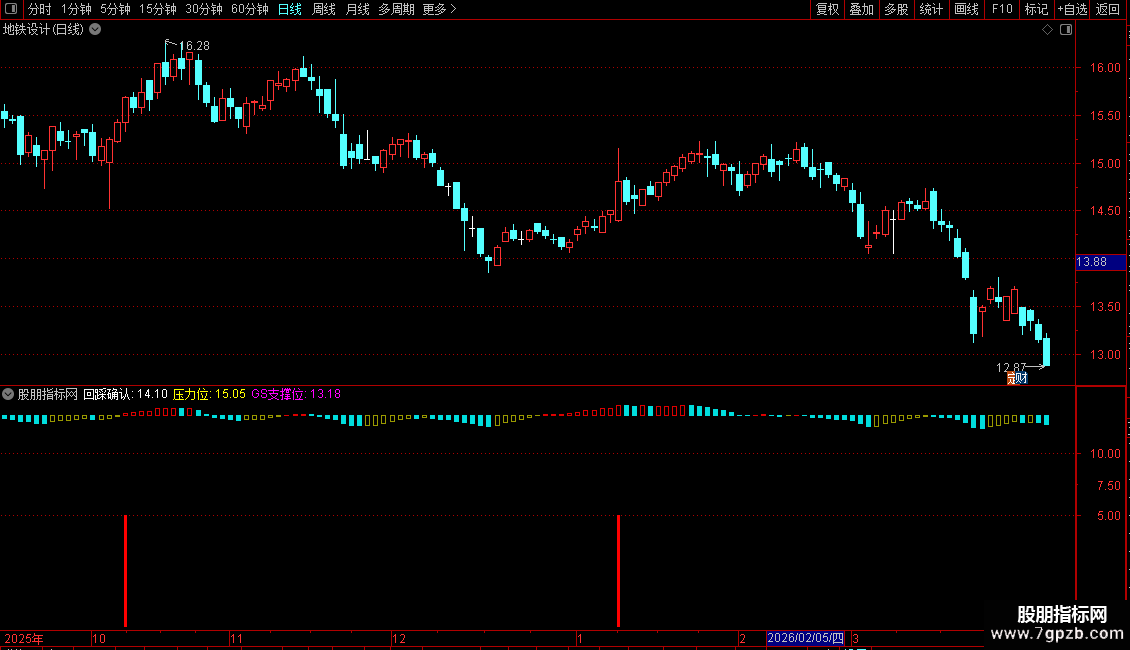Image resolution: width=1130 pixels, height=650 pixels.
Task: Click the 压力位: 15.05 indicator value
Action: coord(209,394)
